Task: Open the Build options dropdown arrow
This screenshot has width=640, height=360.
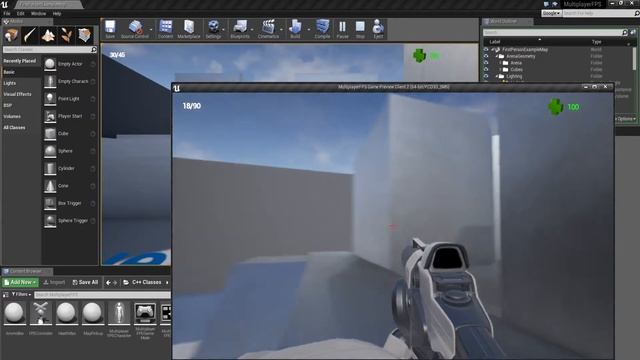Action: (309, 29)
